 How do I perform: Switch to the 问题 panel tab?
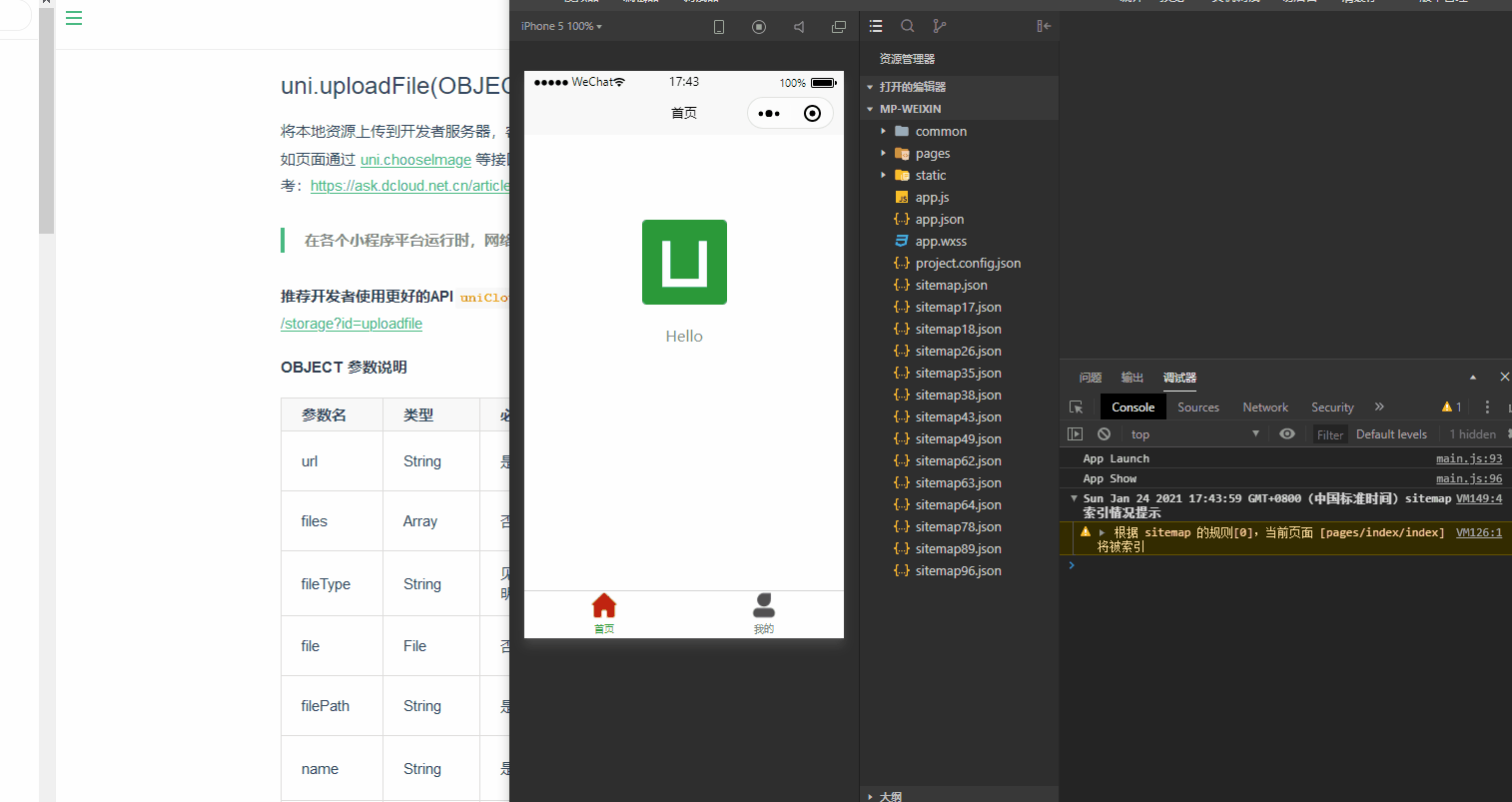point(1091,378)
